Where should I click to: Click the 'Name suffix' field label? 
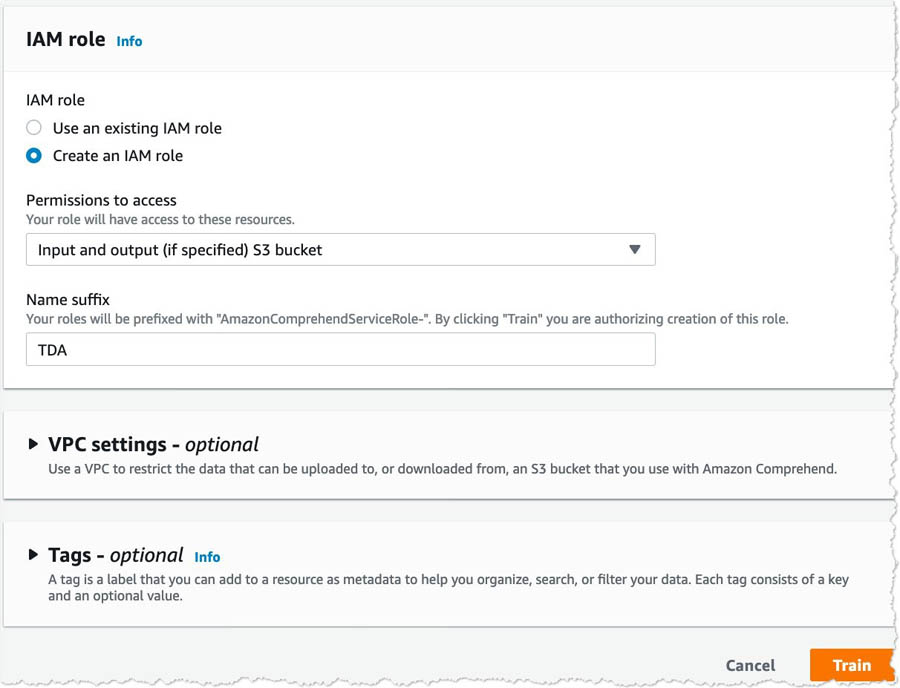(x=68, y=300)
